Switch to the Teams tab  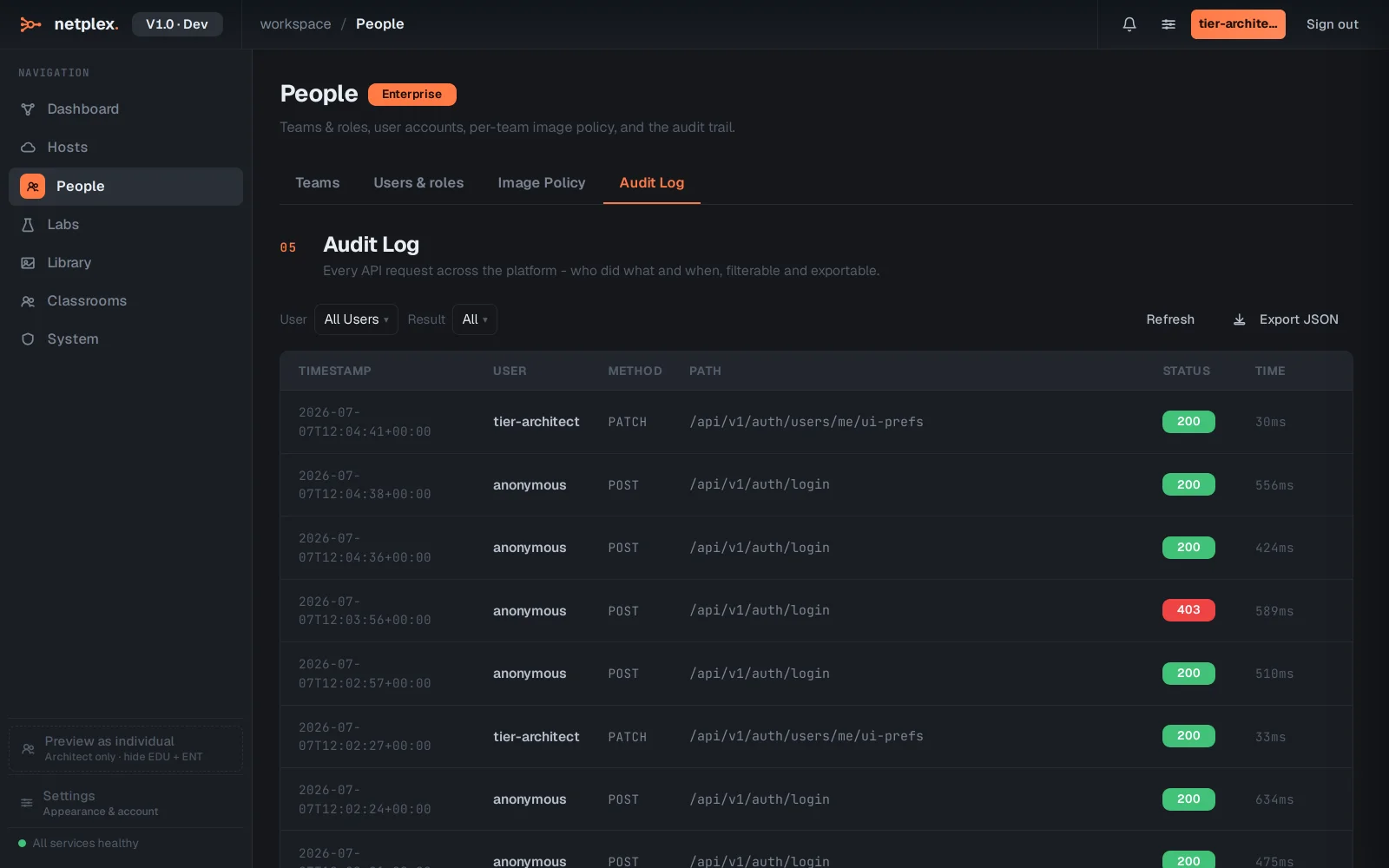(x=318, y=183)
